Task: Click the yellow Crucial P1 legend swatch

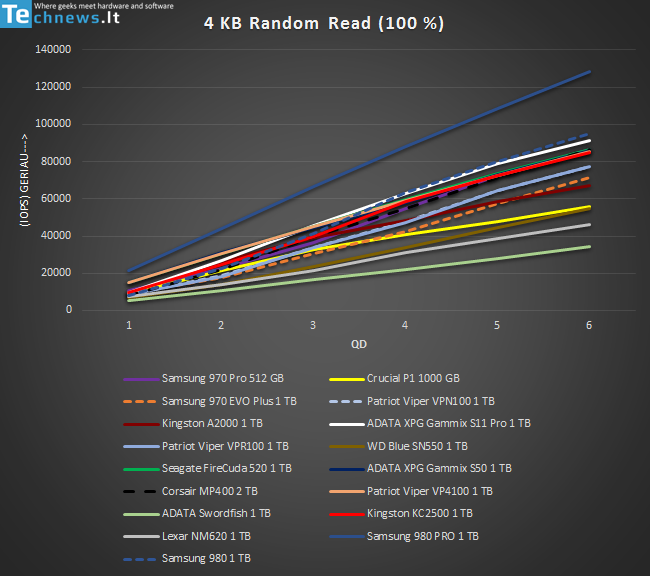Action: click(x=347, y=379)
